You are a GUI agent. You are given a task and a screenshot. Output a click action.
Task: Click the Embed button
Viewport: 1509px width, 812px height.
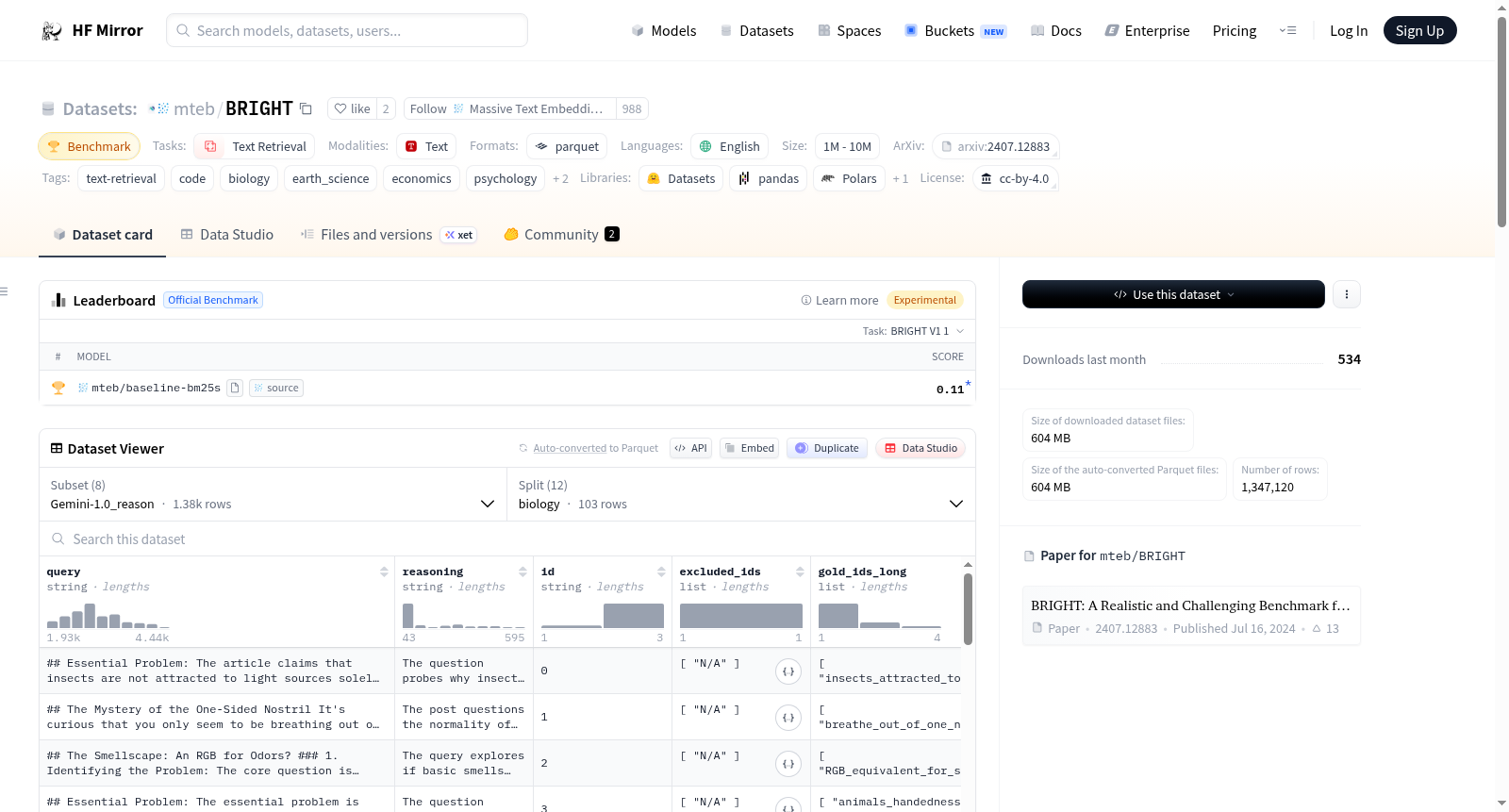coord(749,448)
